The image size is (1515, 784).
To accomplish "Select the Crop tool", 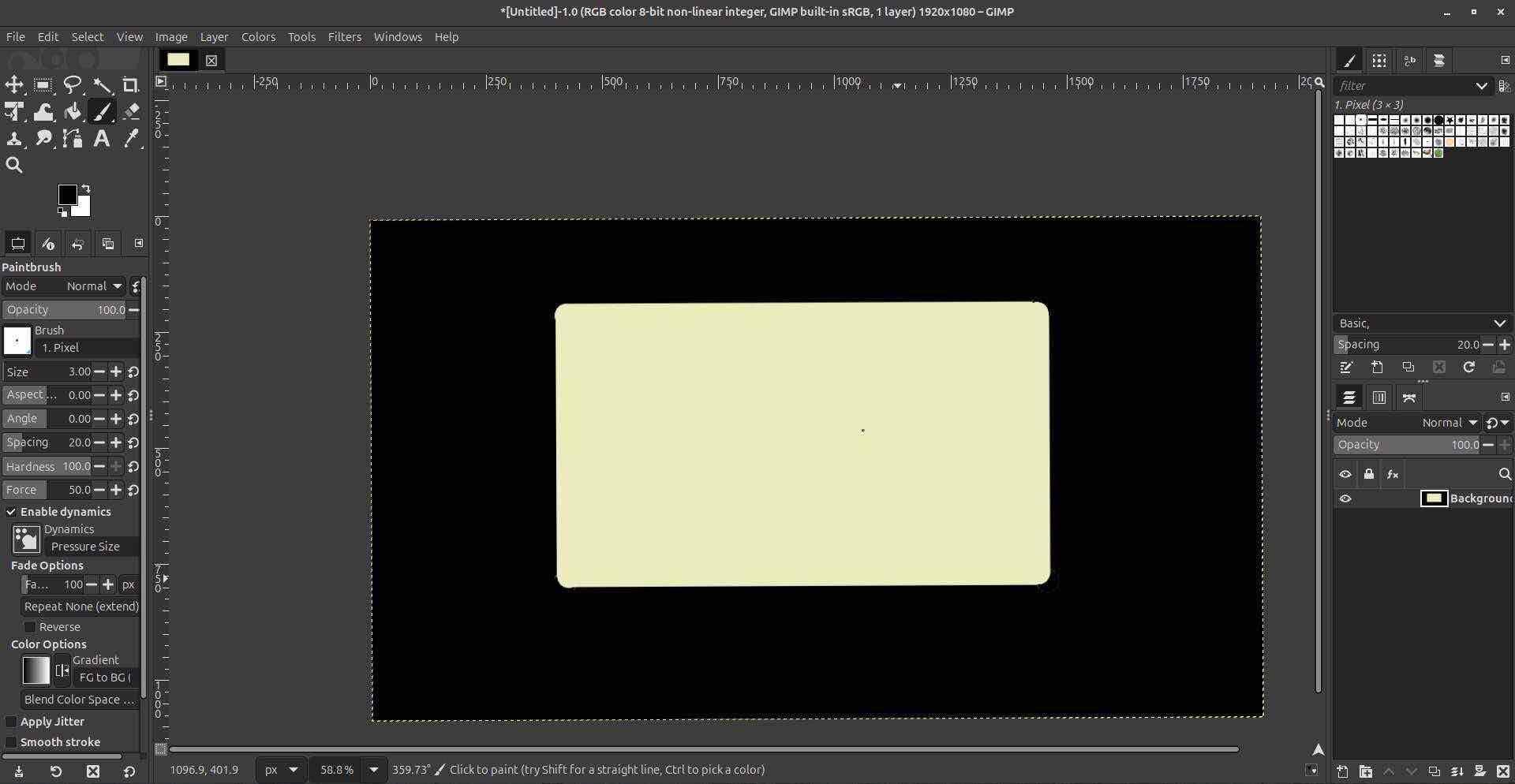I will tap(131, 85).
